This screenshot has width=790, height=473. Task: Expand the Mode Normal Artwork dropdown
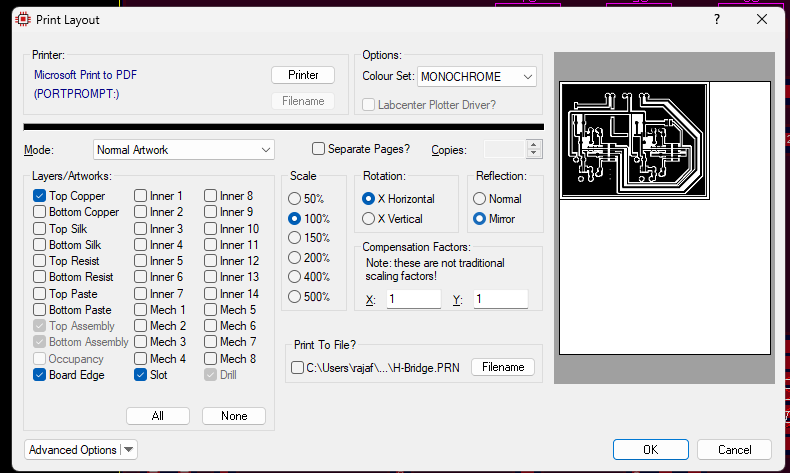[x=183, y=150]
